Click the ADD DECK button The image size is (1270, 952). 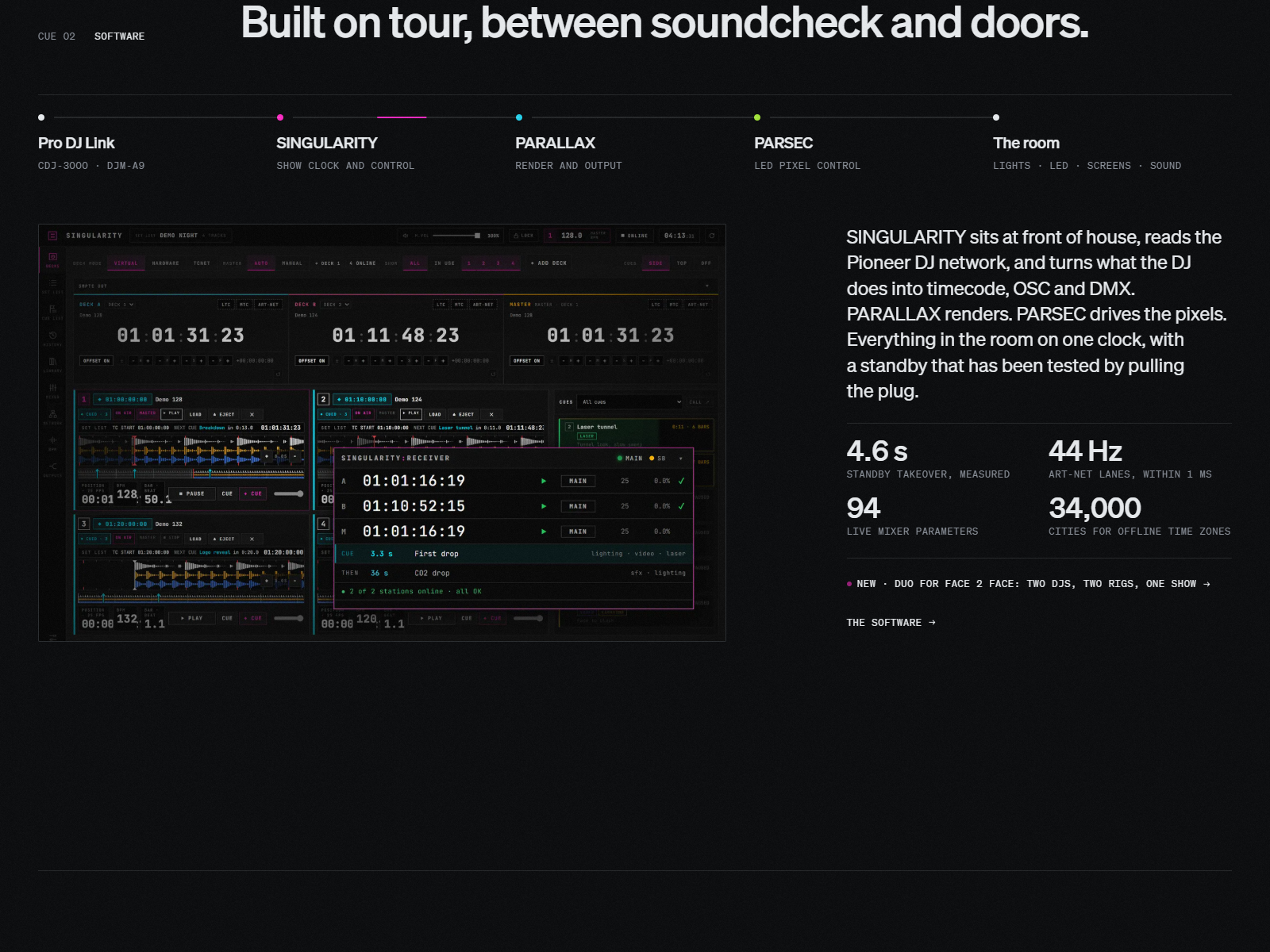tap(549, 263)
